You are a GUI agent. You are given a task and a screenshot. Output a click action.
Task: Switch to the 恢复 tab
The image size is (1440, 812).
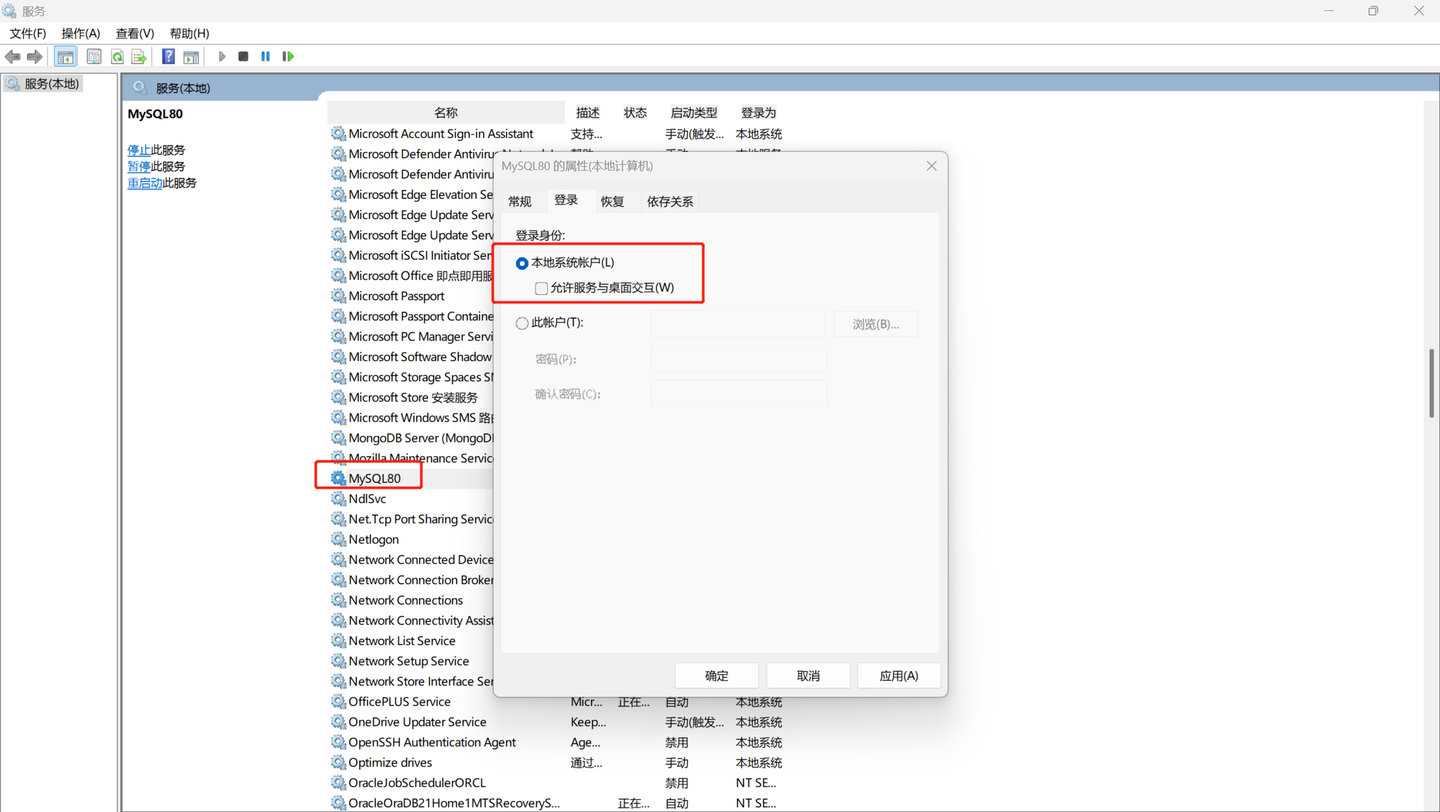click(x=612, y=201)
